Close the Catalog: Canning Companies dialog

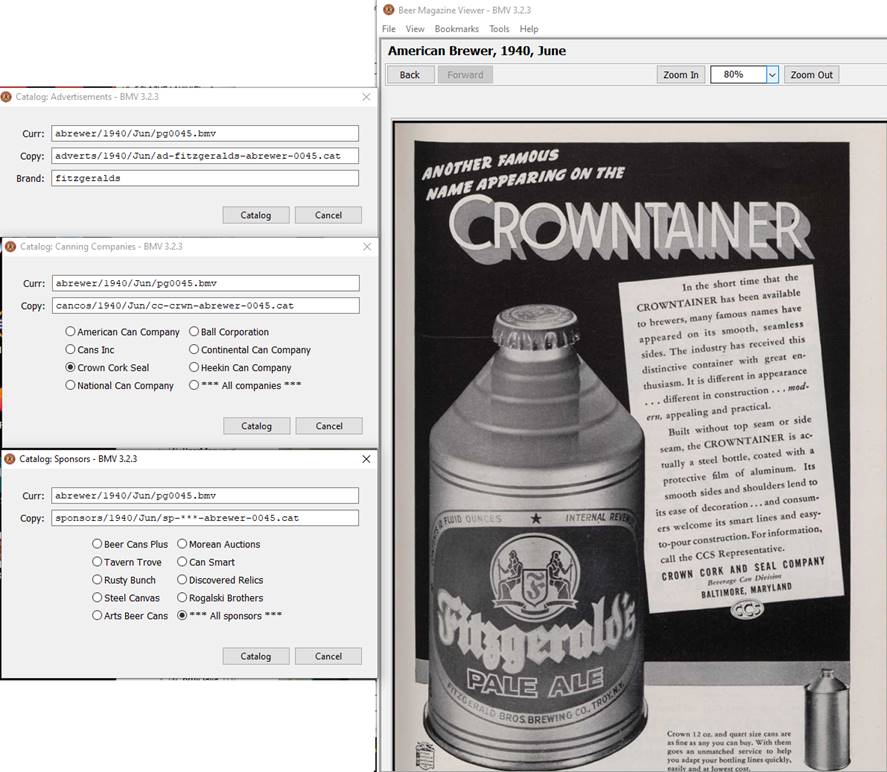click(x=367, y=247)
